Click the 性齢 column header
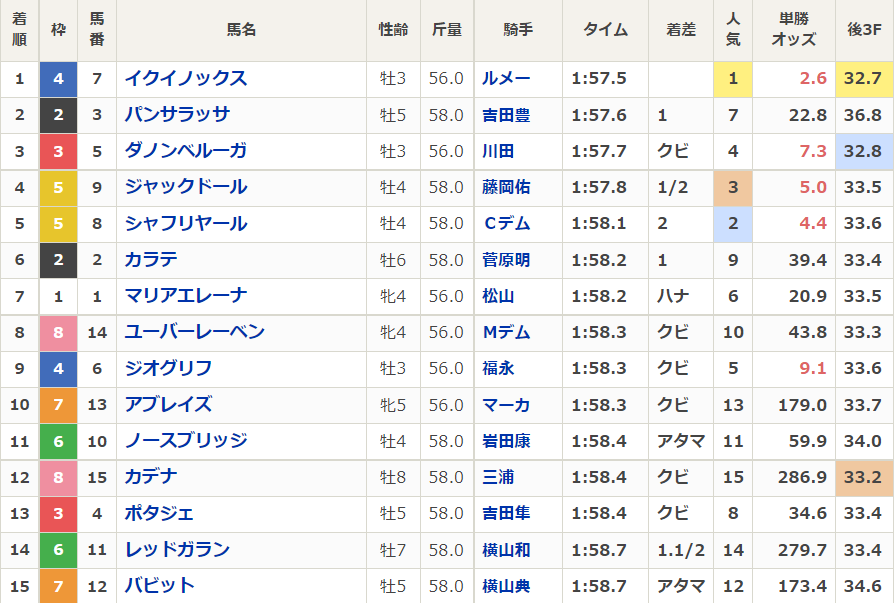Viewport: 894px width, 603px height. tap(393, 30)
